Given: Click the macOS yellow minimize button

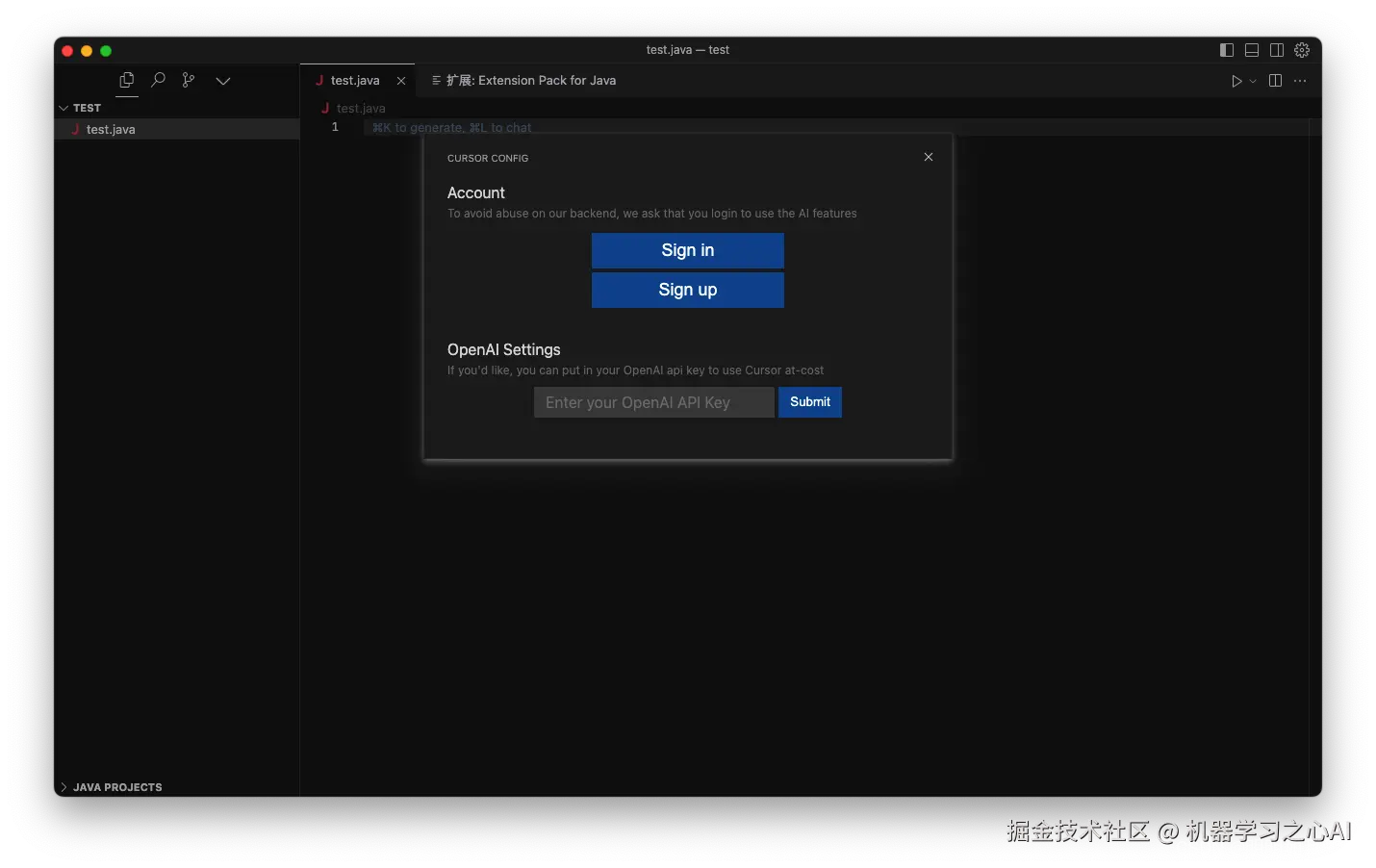Looking at the screenshot, I should tap(87, 51).
